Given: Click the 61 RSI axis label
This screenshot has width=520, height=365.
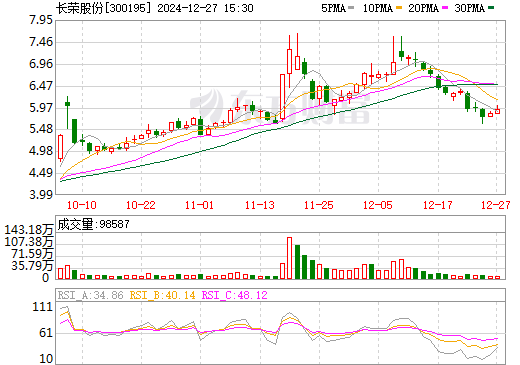Looking at the screenshot, I should [46, 333].
